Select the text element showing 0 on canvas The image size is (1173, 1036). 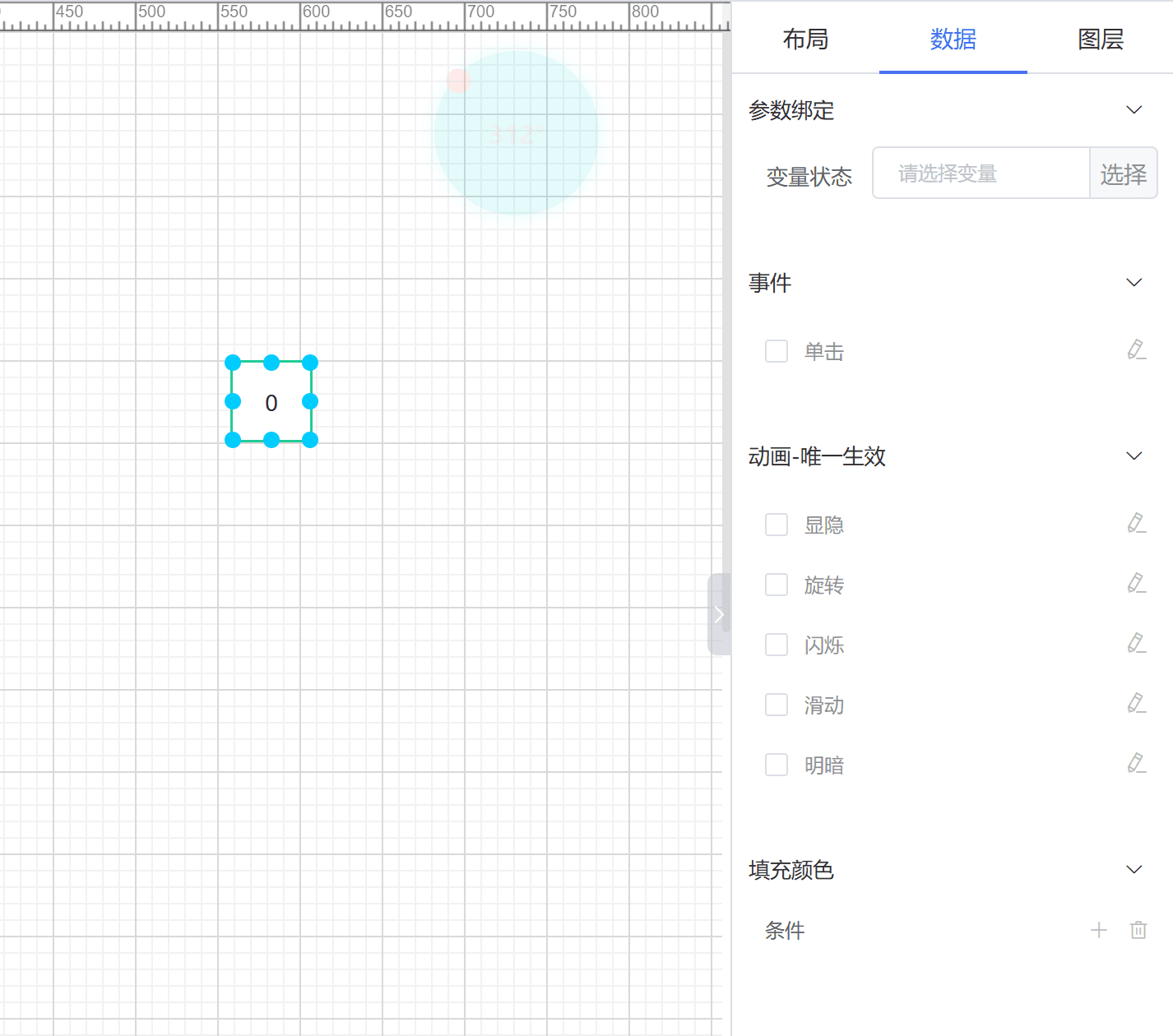[271, 403]
